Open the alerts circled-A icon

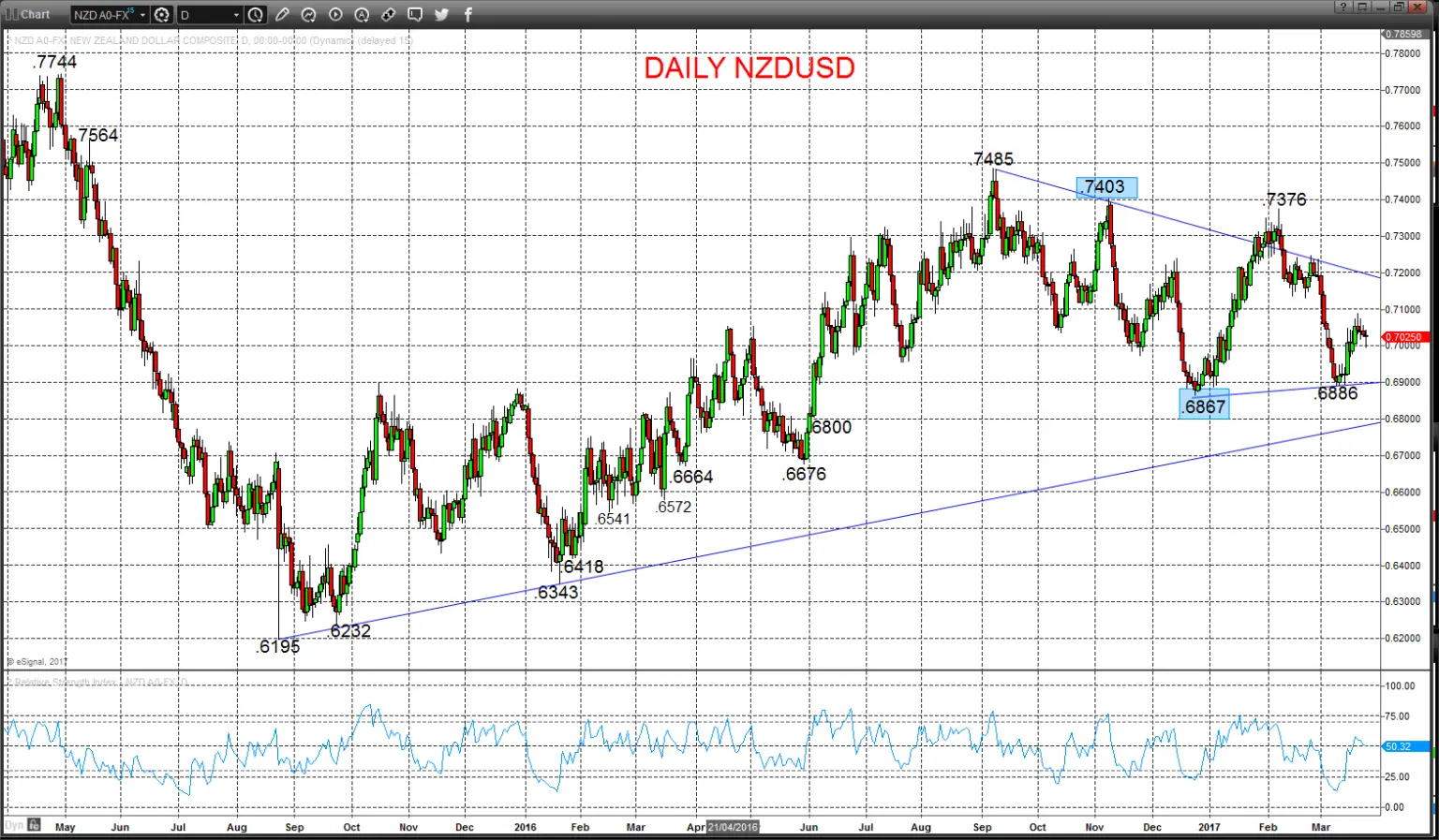tap(362, 15)
